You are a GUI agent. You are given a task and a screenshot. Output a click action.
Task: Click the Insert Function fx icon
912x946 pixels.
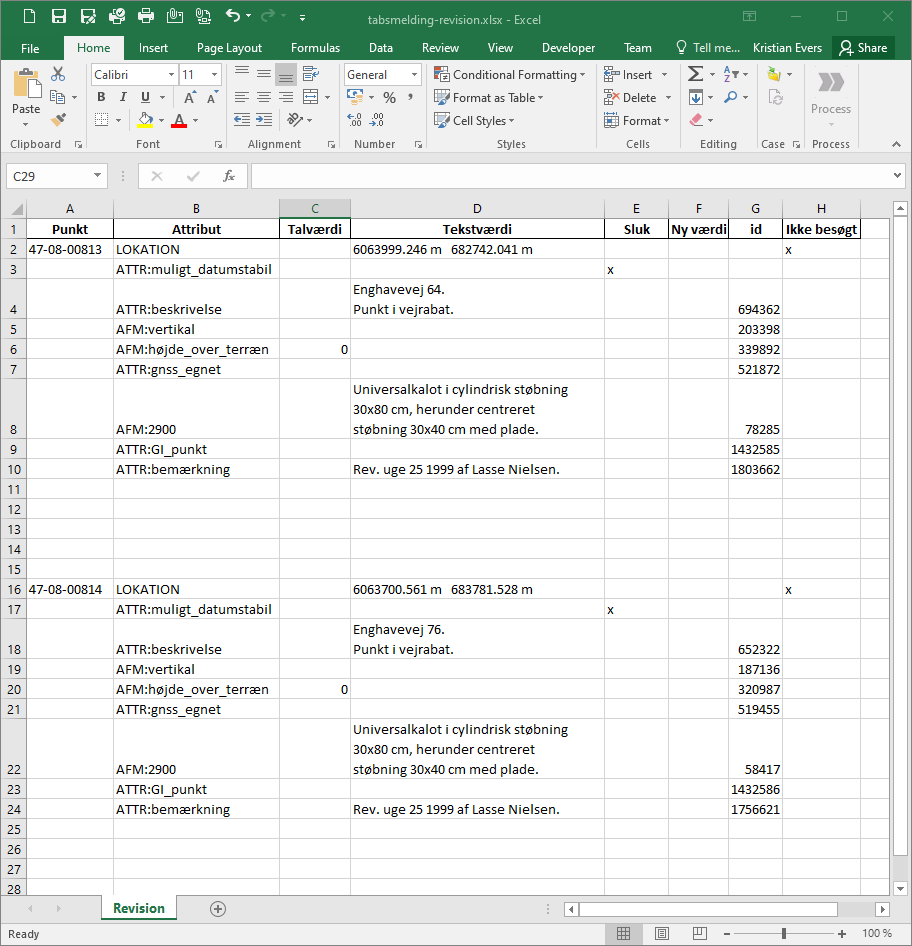point(229,176)
